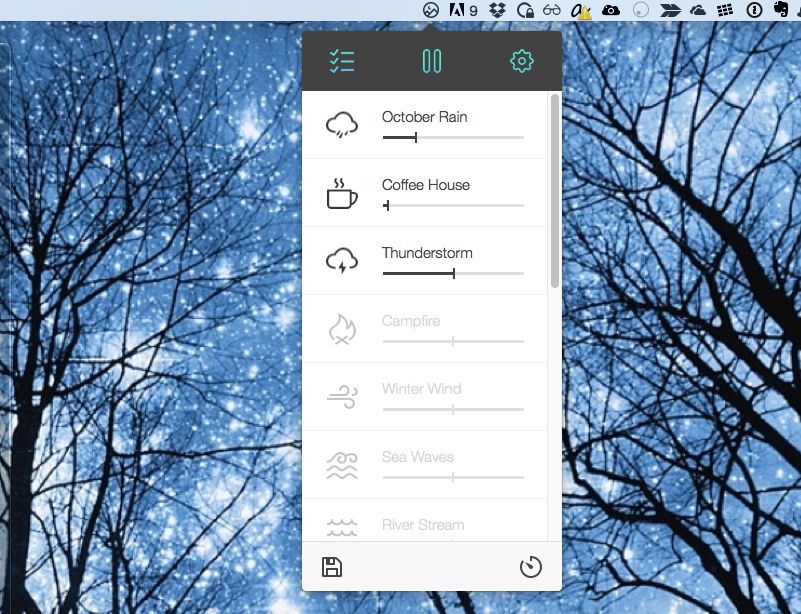Click the sound list scrollbar
The width and height of the screenshot is (801, 614).
[555, 191]
